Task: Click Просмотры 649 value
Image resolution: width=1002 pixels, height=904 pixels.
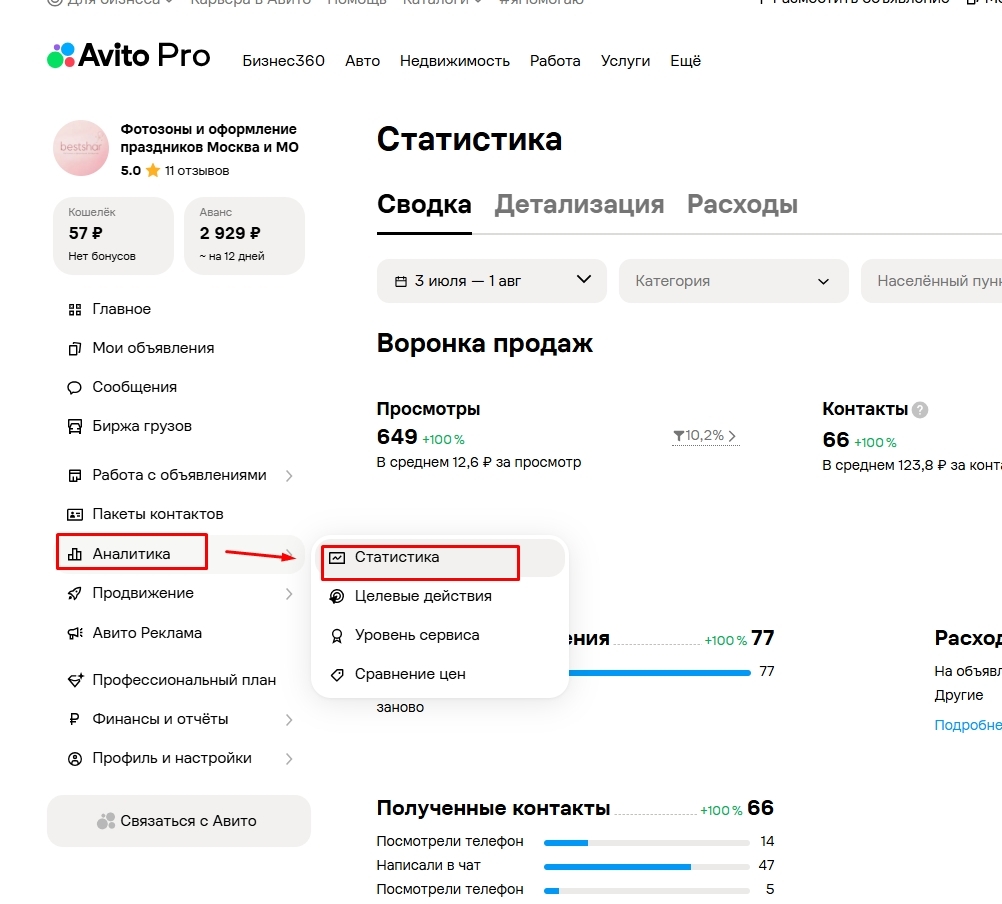Action: (x=397, y=437)
